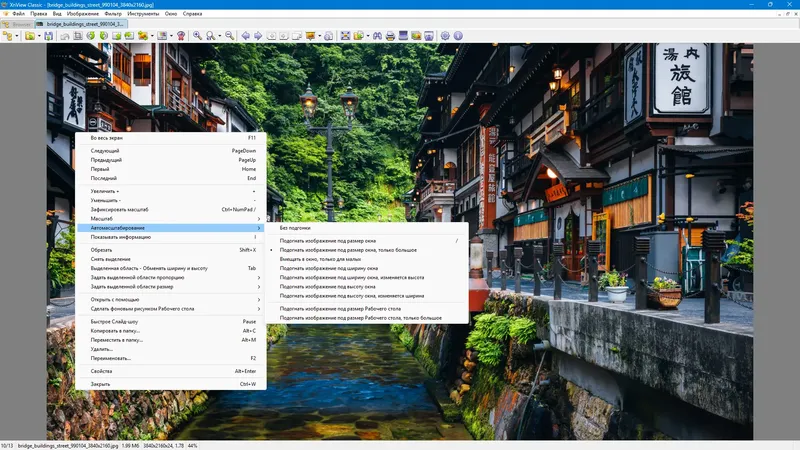Click the Find binoculars toolbar icon
This screenshot has width=800, height=450.
(376, 36)
